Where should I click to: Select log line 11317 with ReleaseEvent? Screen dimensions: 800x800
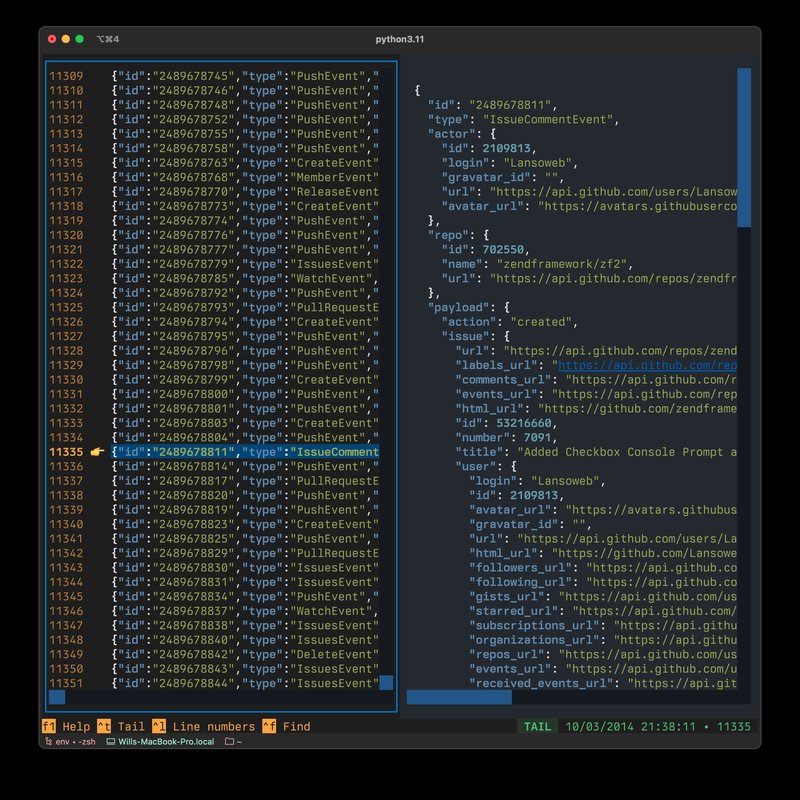click(245, 192)
